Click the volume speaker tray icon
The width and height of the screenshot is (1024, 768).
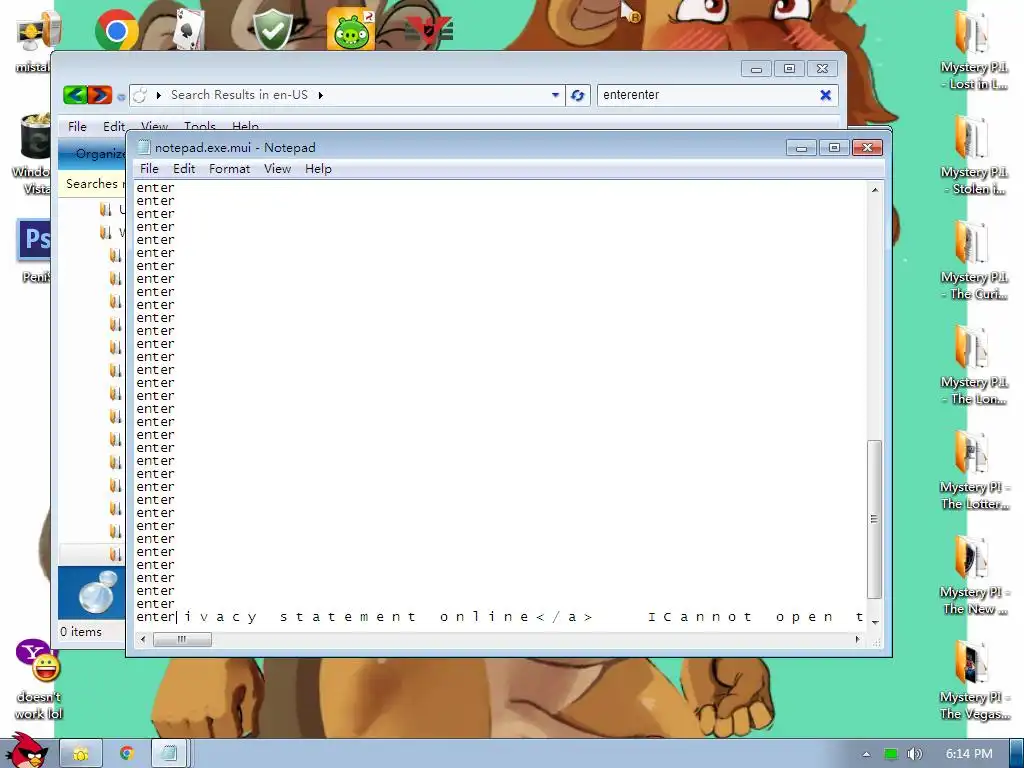(x=915, y=754)
